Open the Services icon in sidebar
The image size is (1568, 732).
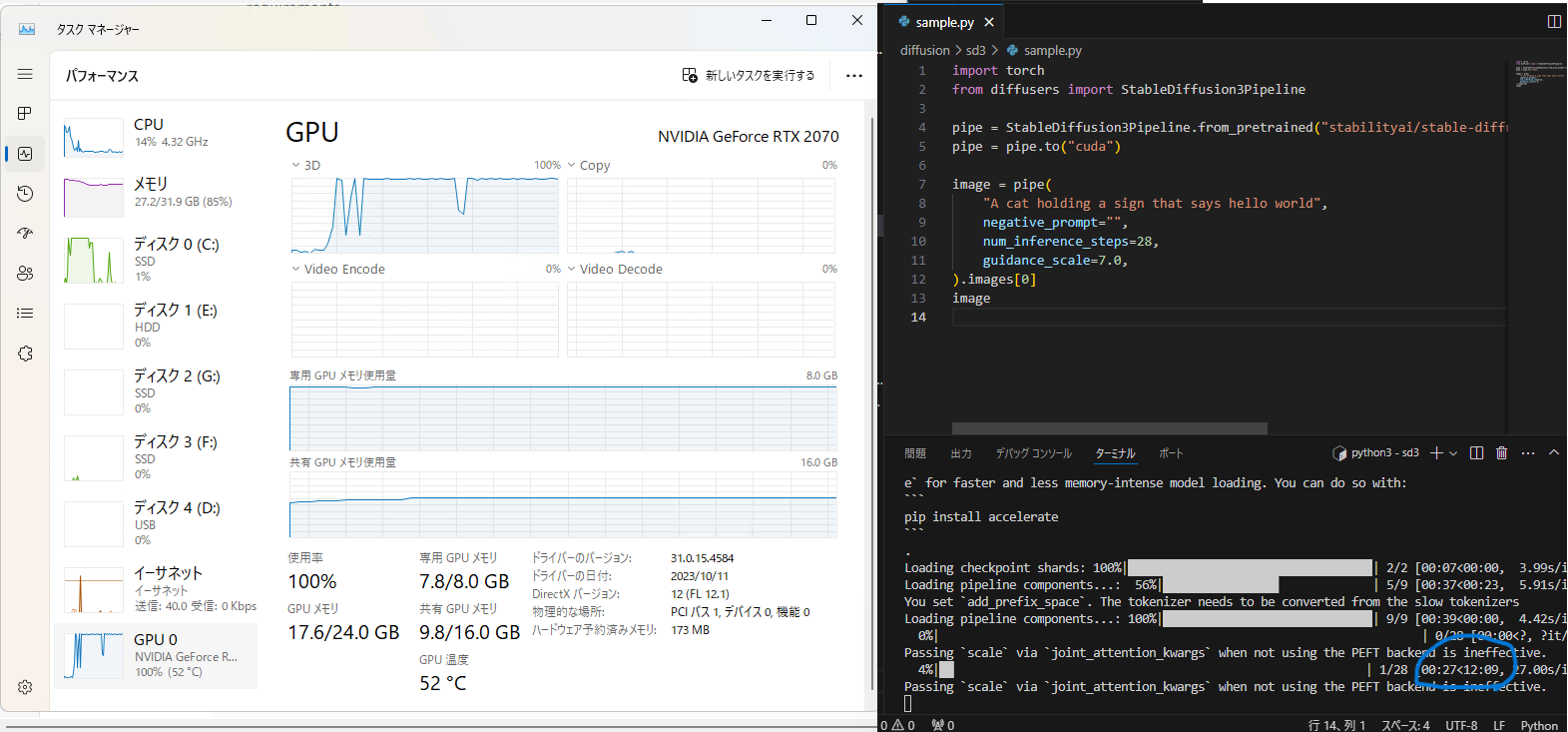[25, 354]
